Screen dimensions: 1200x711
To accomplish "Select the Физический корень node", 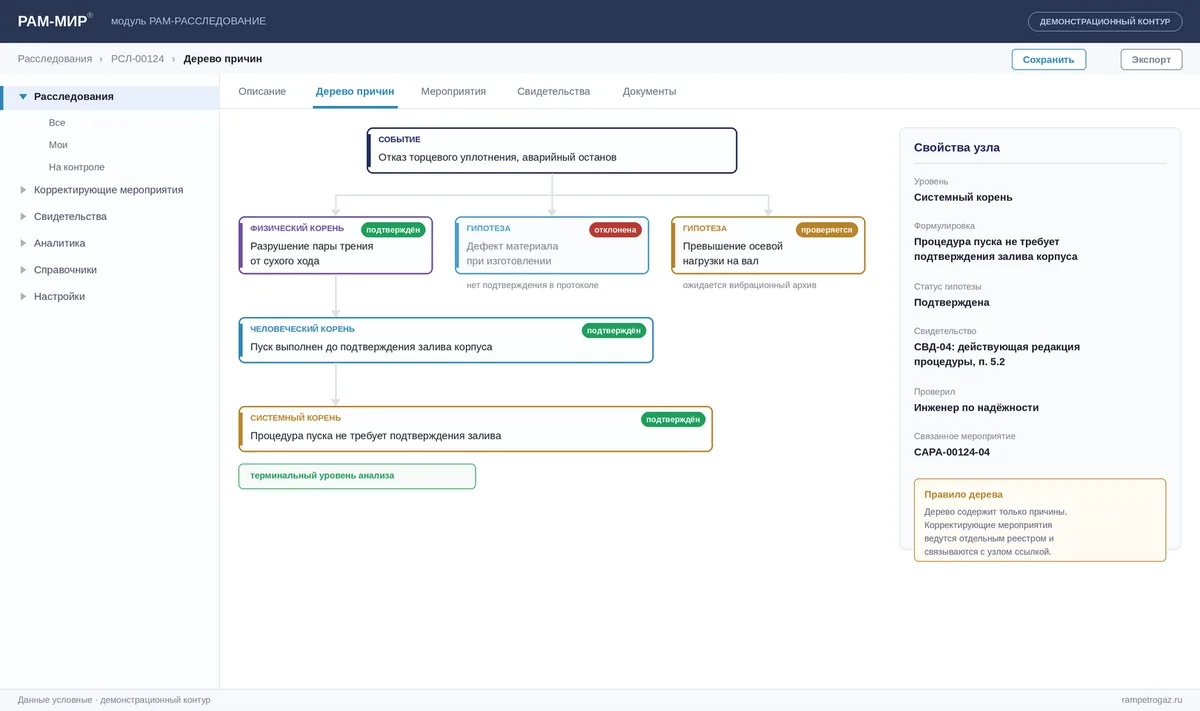I will pyautogui.click(x=336, y=245).
